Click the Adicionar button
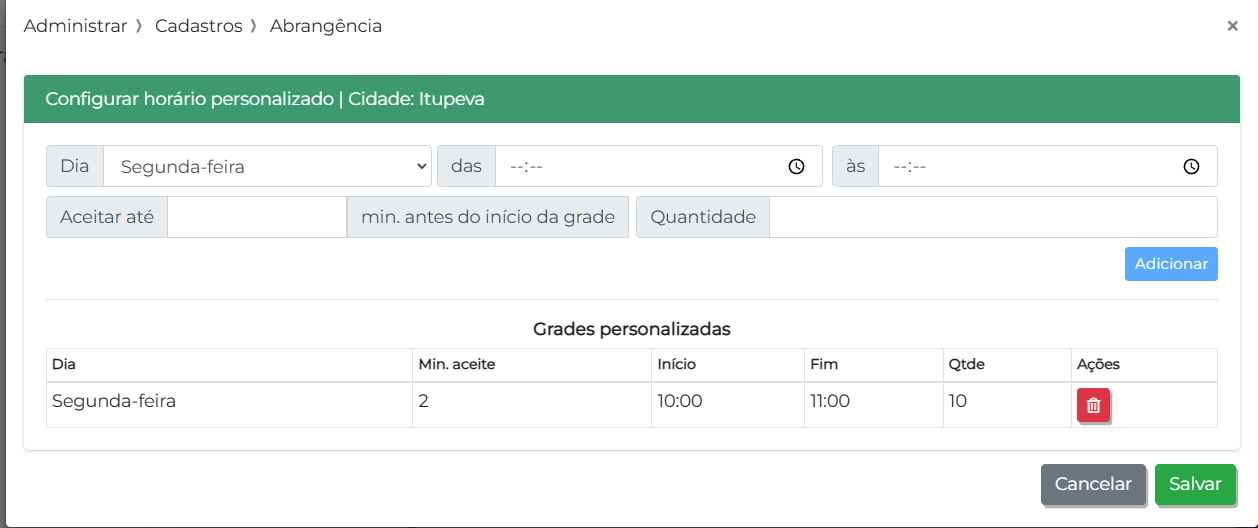The image size is (1258, 528). (x=1170, y=264)
